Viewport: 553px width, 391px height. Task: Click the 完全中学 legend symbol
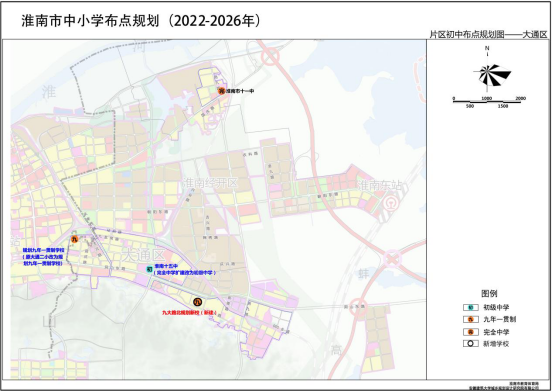[x=471, y=332]
